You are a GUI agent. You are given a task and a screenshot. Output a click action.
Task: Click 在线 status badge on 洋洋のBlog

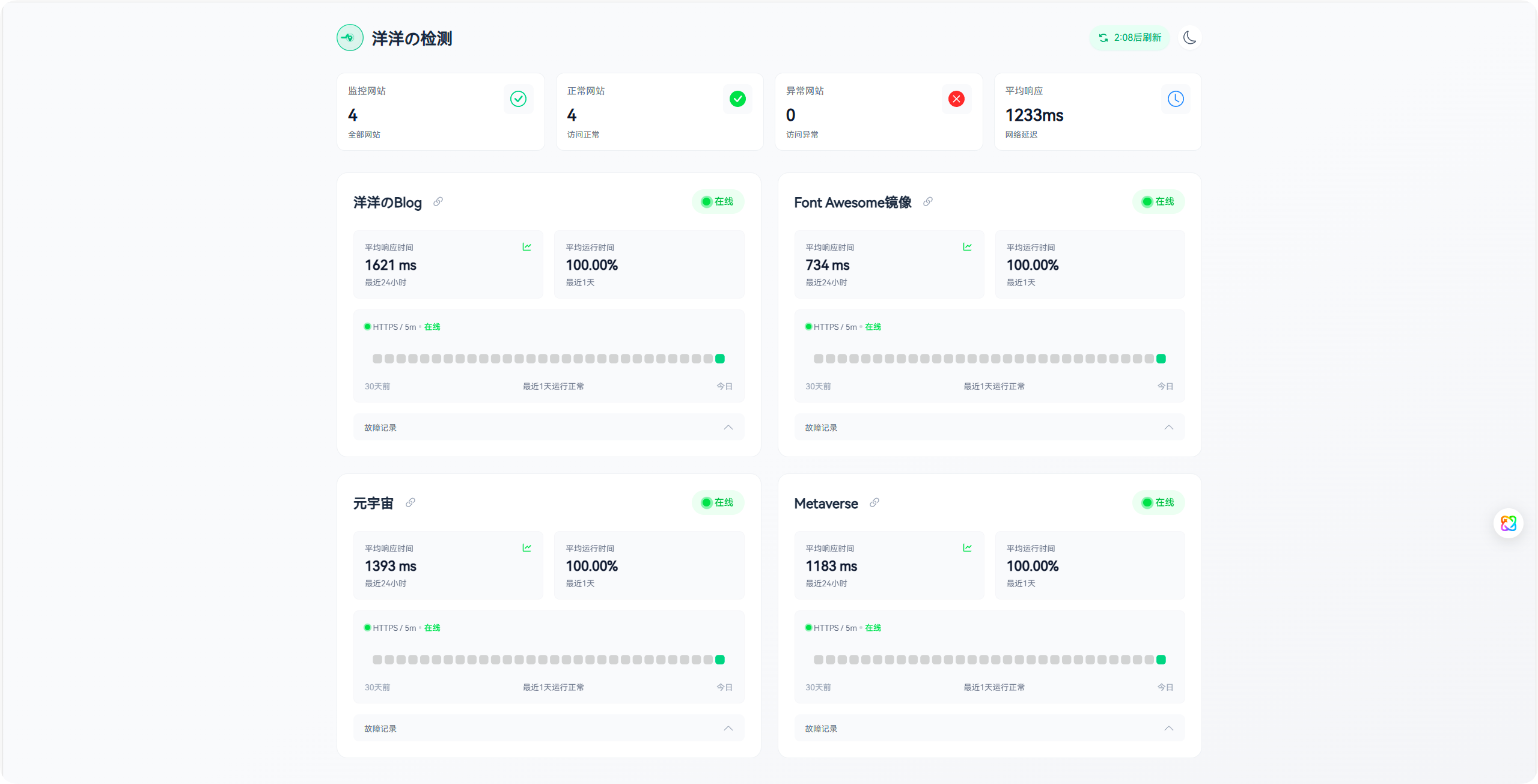coord(718,202)
